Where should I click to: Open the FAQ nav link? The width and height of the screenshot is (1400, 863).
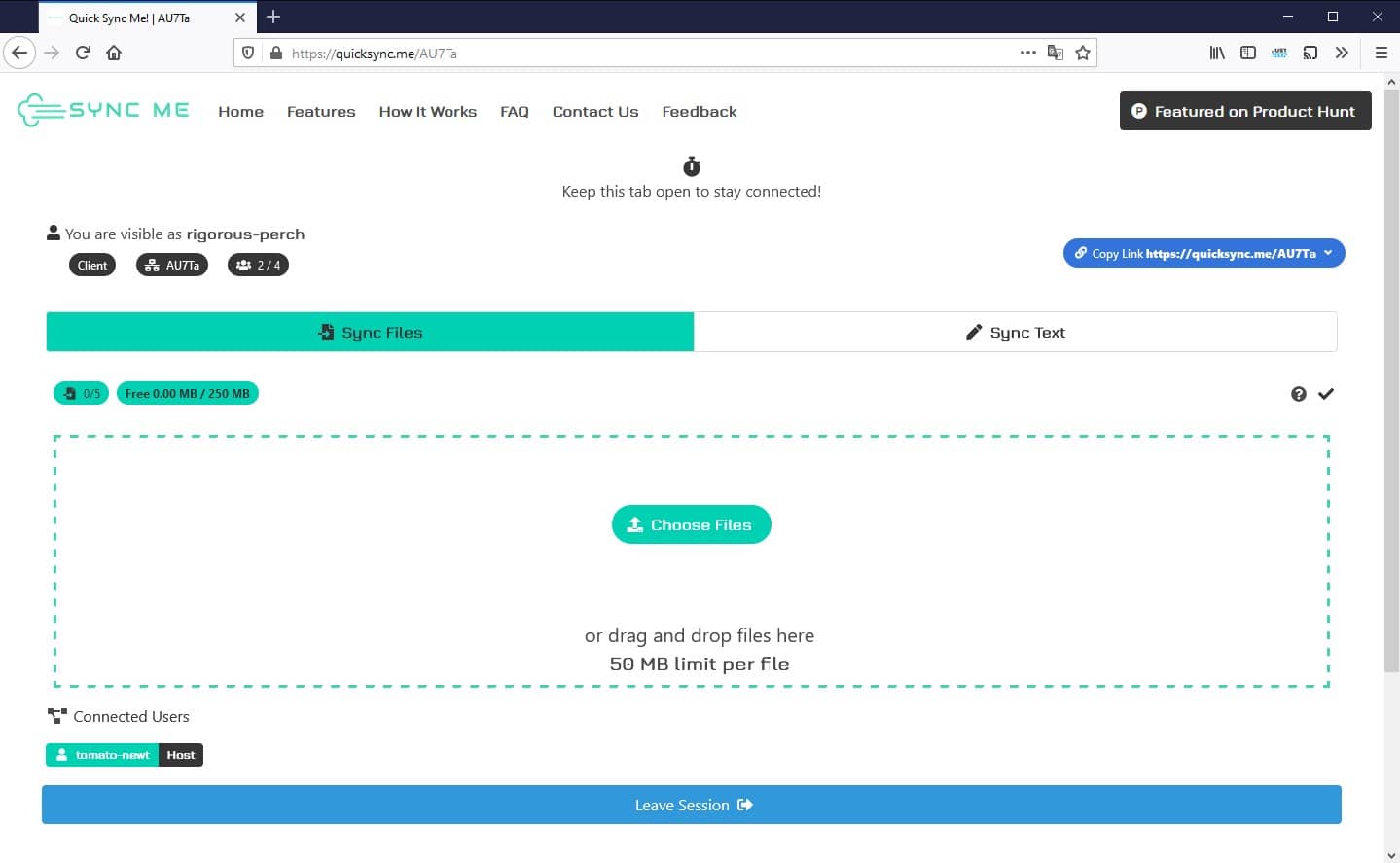515,112
